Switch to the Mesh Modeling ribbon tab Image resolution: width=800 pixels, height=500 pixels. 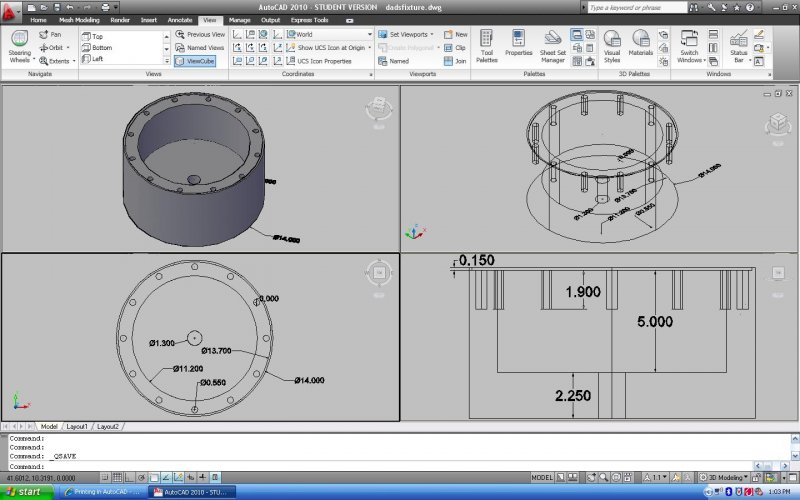pos(79,20)
